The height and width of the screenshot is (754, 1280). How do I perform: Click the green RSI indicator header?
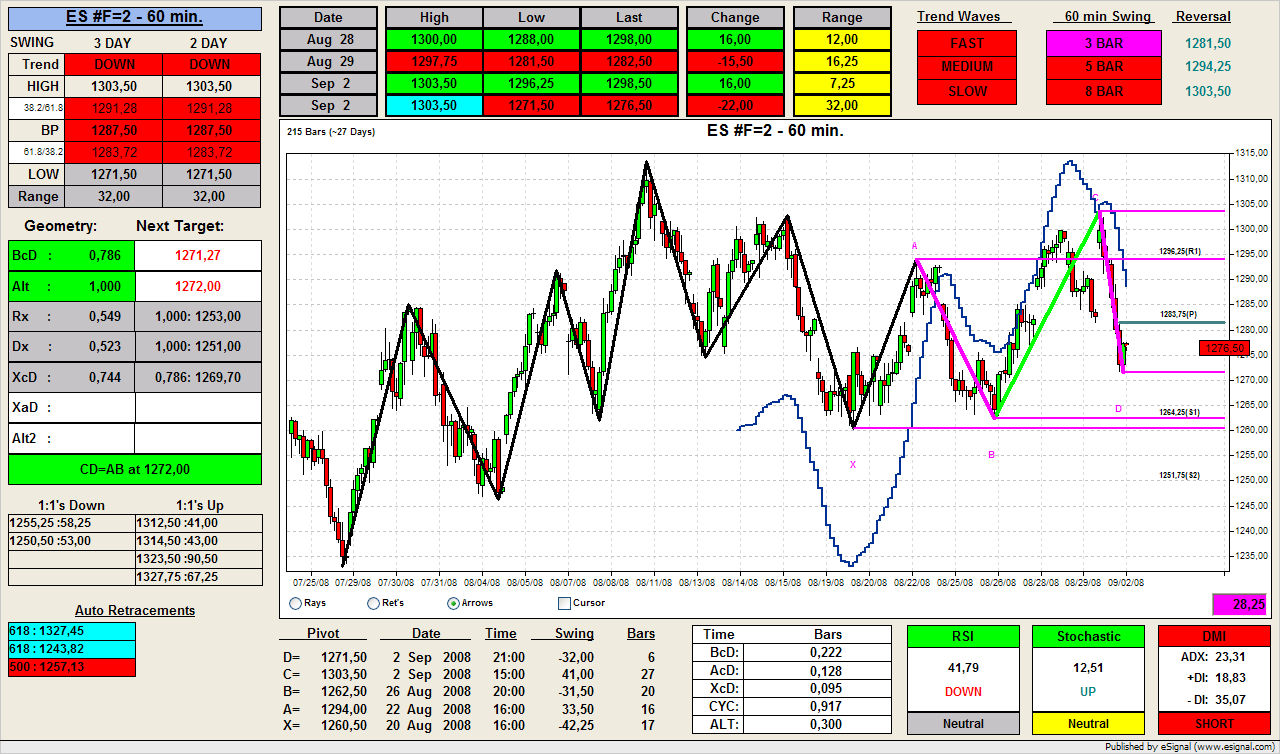pos(962,636)
